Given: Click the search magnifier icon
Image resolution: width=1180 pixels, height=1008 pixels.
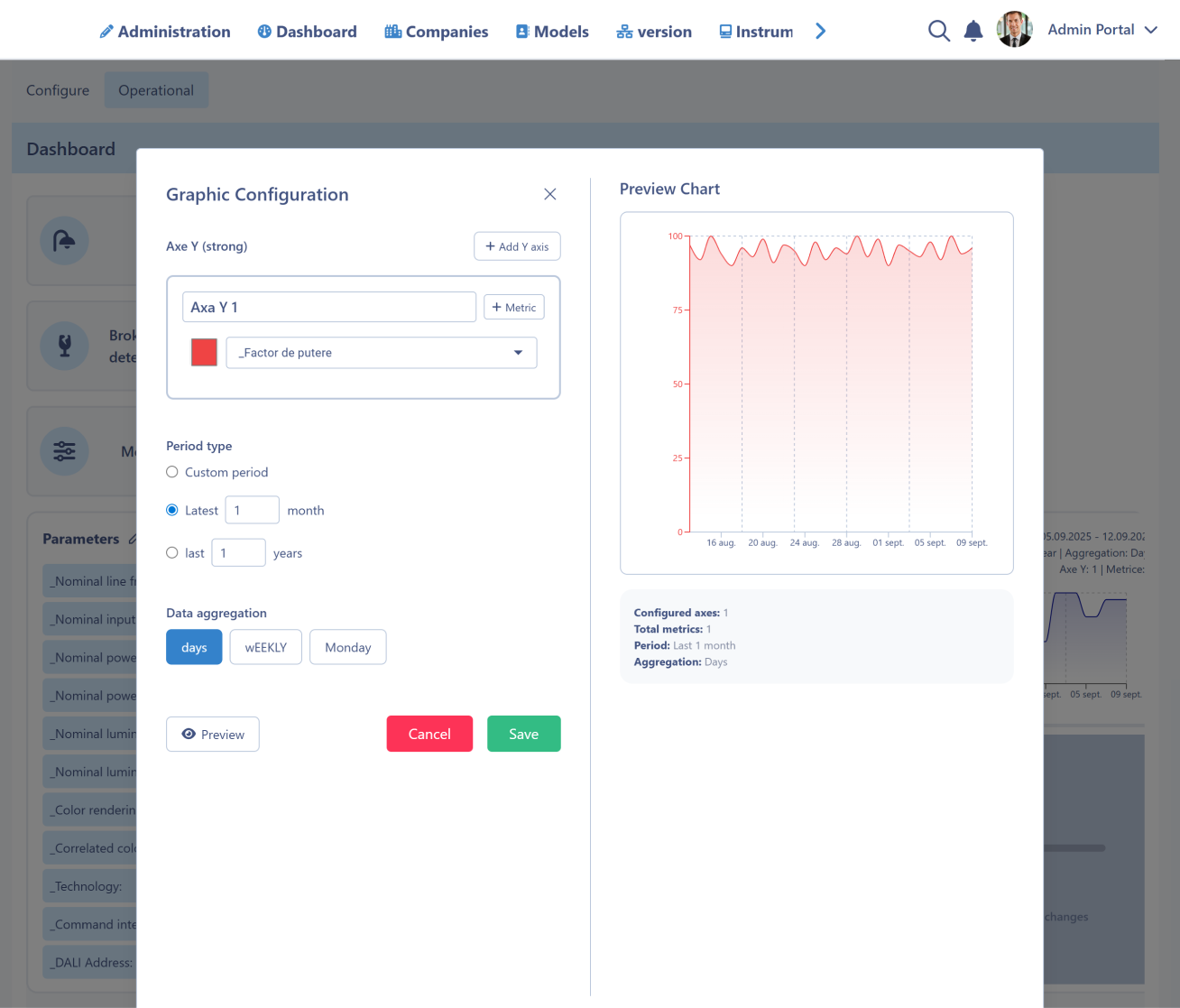Looking at the screenshot, I should (x=938, y=31).
